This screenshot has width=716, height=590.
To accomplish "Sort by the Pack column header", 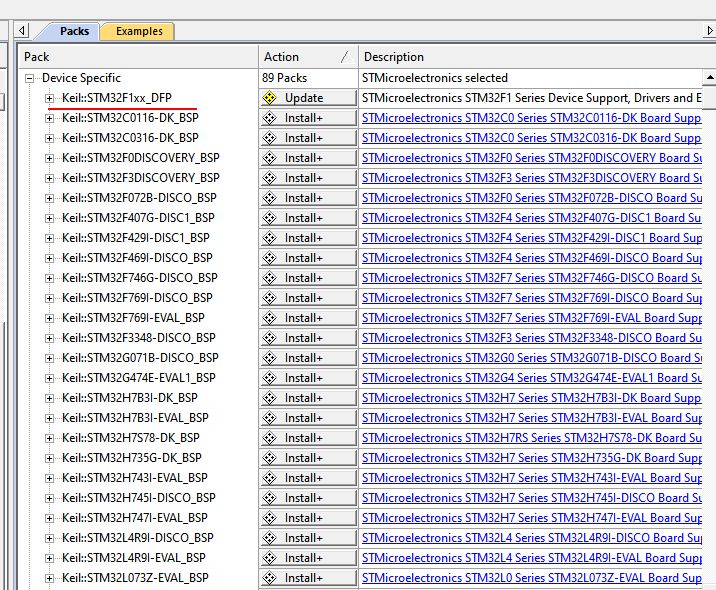I will pos(138,57).
